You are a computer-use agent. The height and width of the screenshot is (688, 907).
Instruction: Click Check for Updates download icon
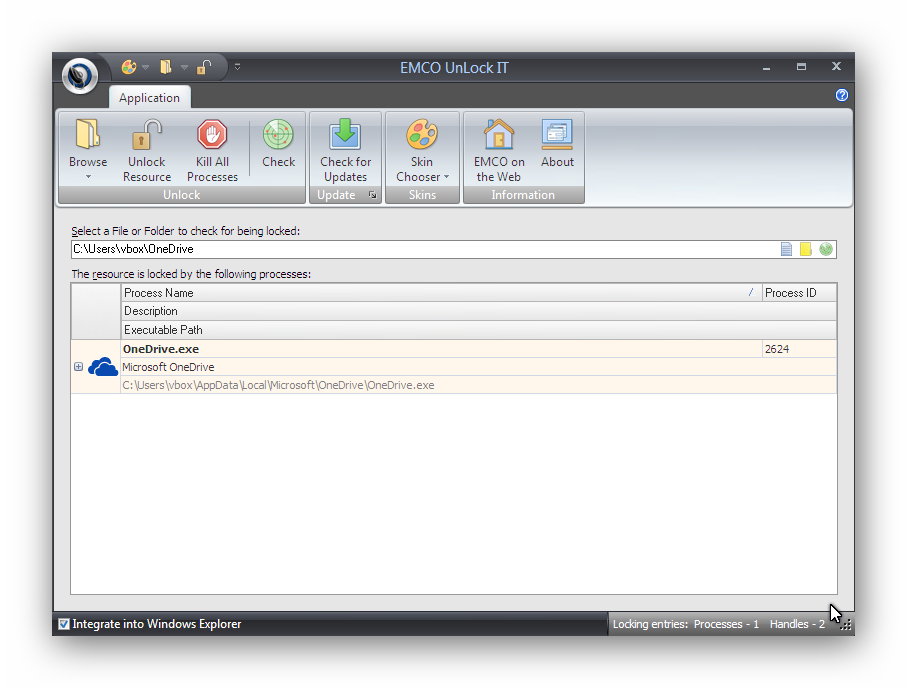(x=345, y=135)
